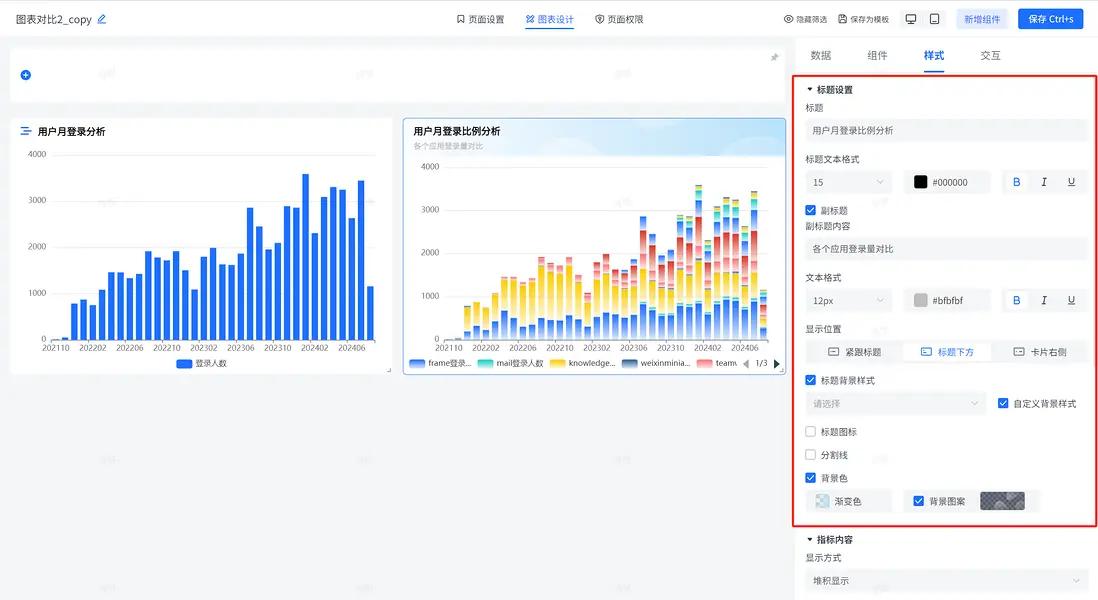Switch to desktop preview icon

[910, 19]
